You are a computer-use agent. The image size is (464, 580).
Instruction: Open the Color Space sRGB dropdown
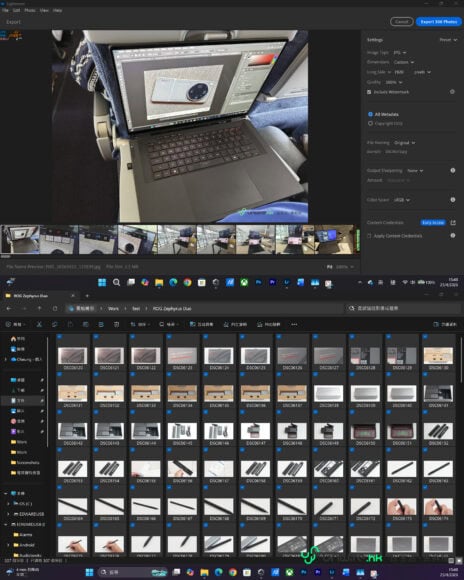402,200
